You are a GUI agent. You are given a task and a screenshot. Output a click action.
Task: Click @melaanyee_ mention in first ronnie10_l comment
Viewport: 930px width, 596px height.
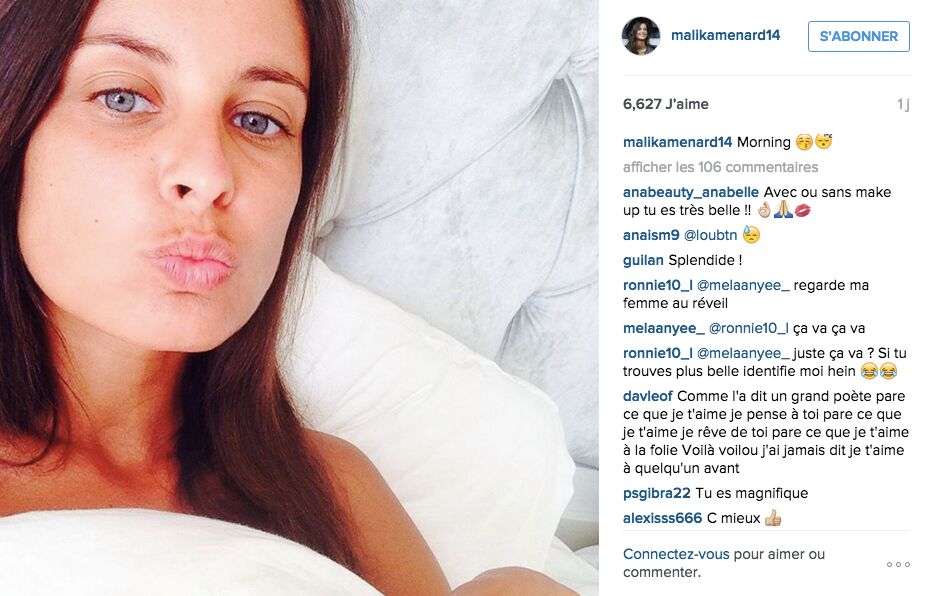743,285
